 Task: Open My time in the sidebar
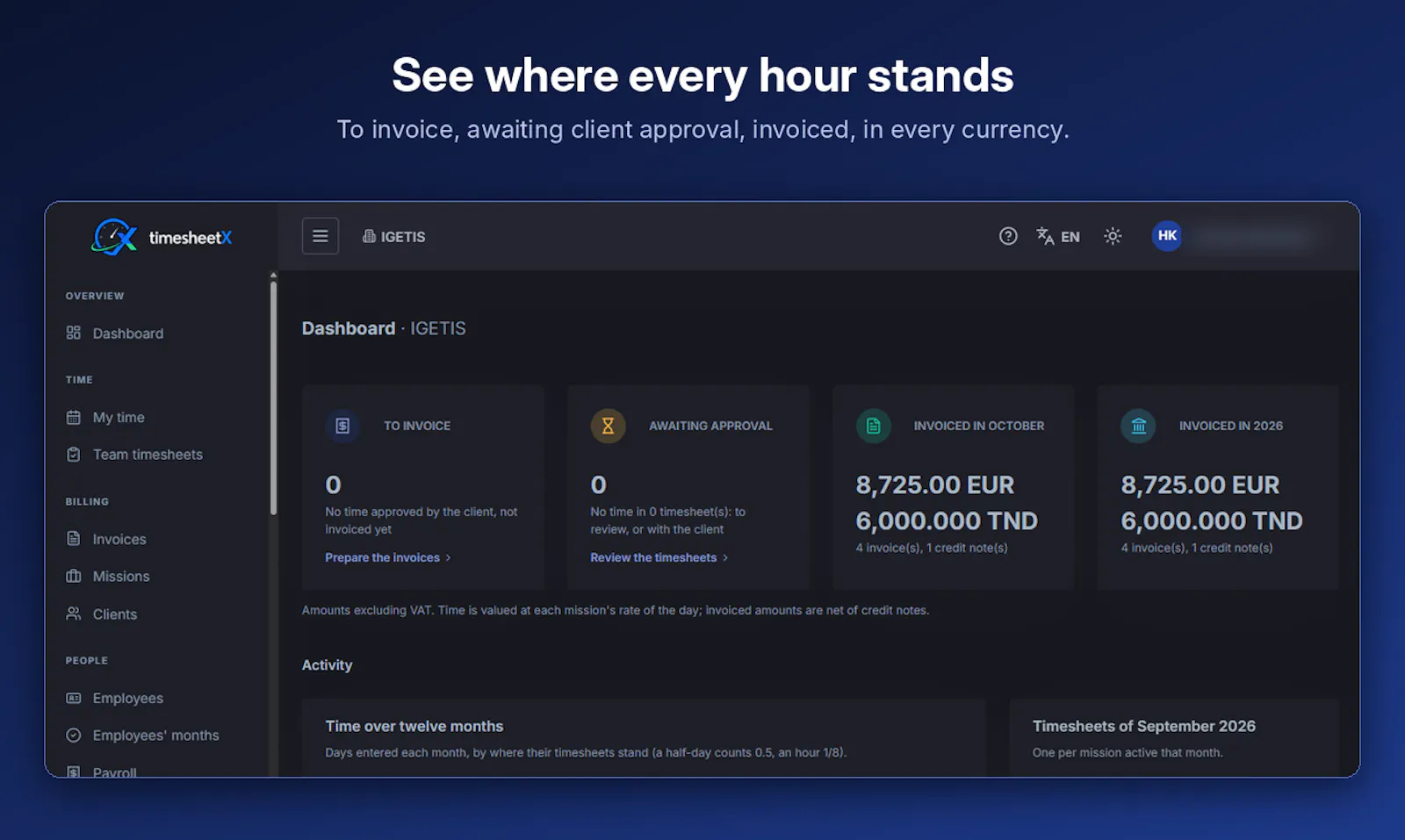click(119, 417)
